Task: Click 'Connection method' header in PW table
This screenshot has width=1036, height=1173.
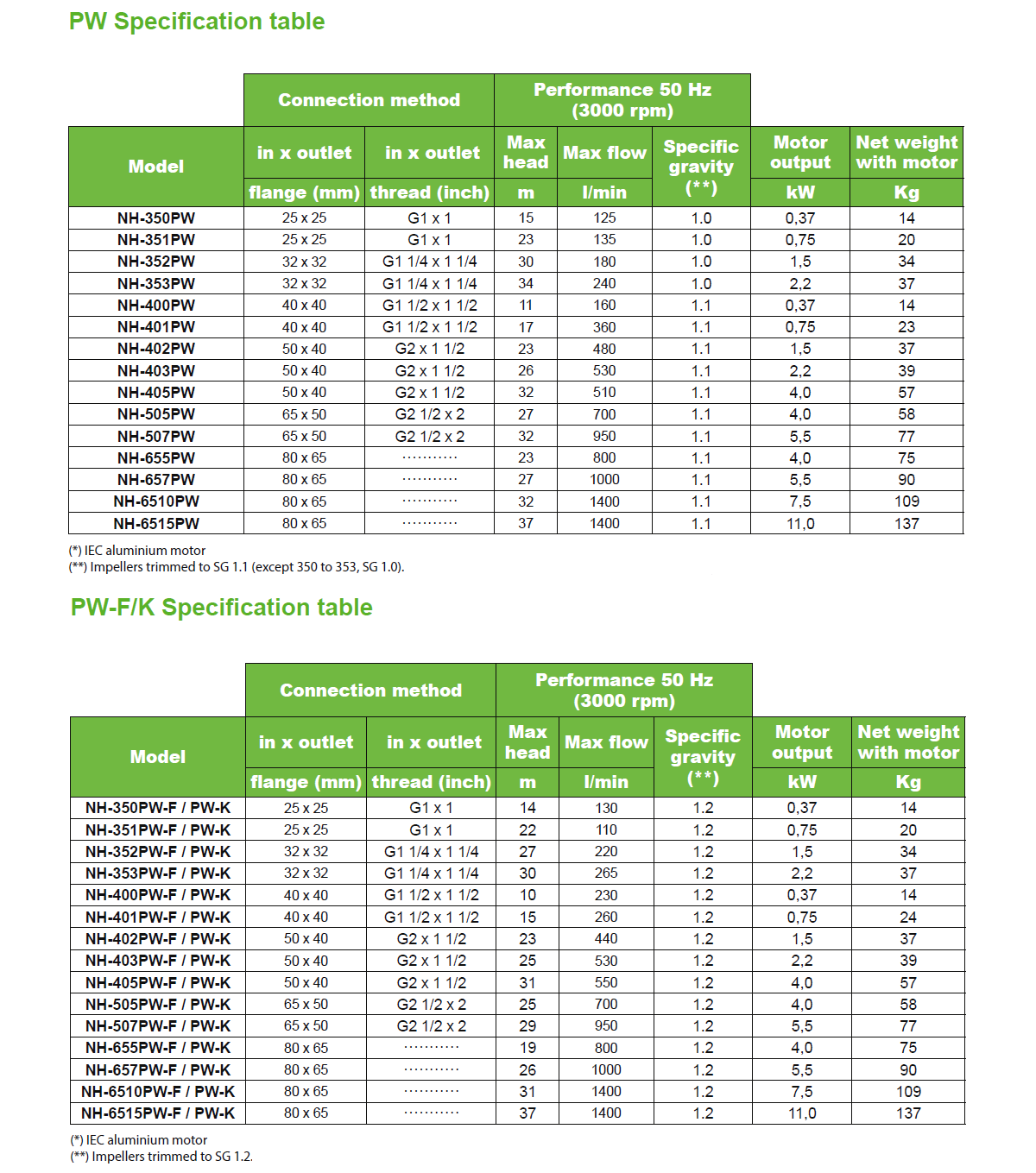Action: point(369,100)
